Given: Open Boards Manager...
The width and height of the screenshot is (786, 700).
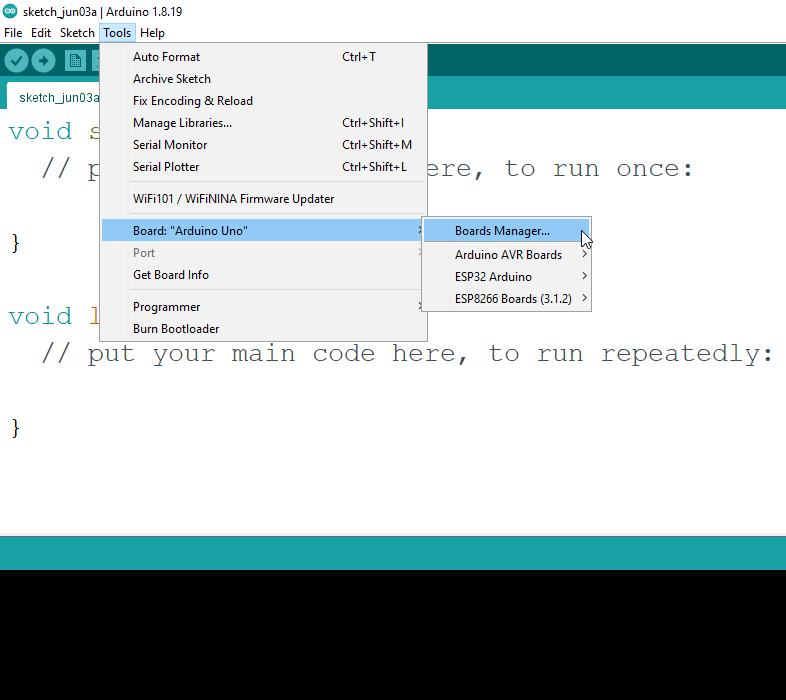Looking at the screenshot, I should (502, 231).
